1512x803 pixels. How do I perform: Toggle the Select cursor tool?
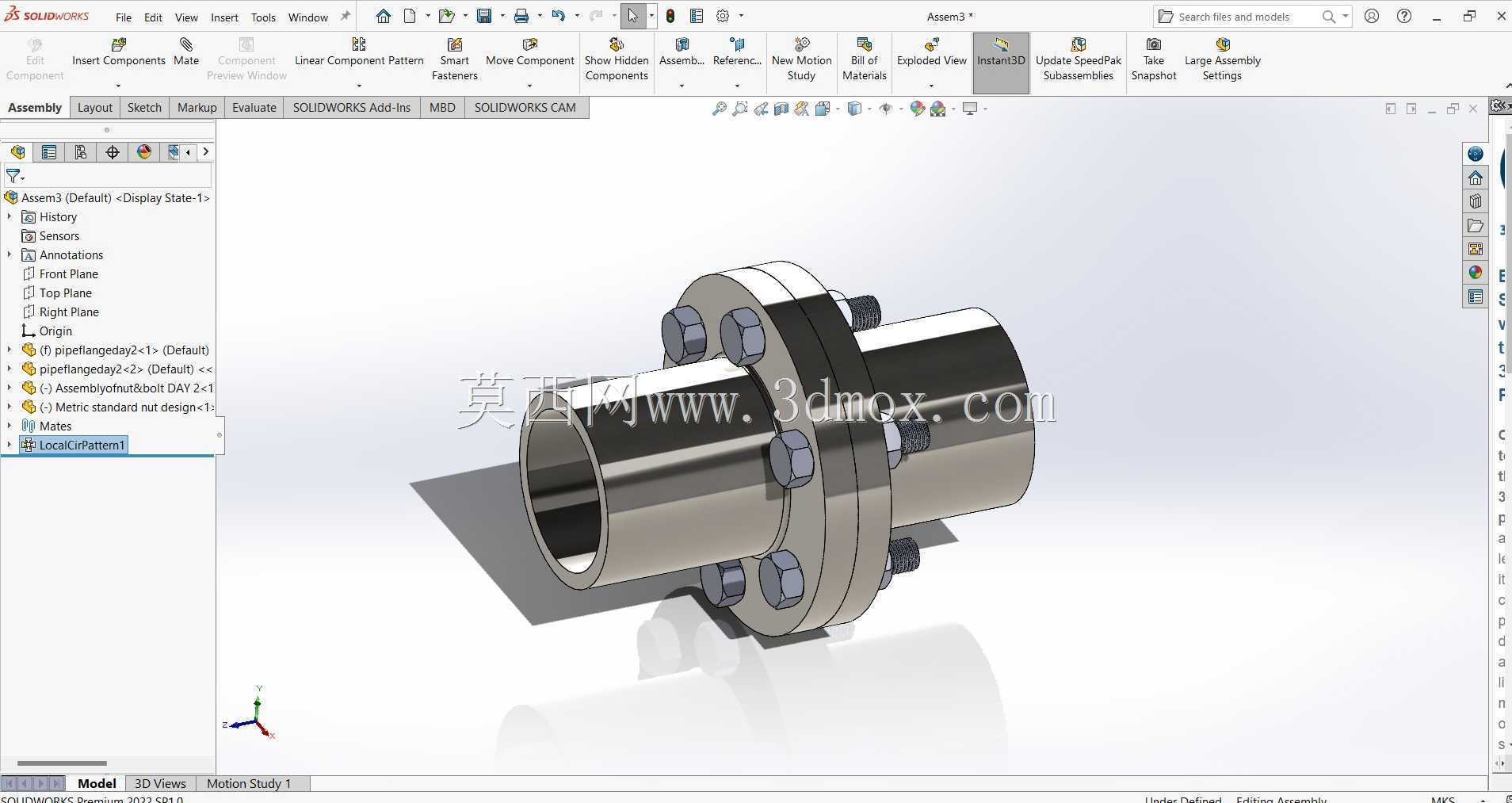click(x=633, y=16)
